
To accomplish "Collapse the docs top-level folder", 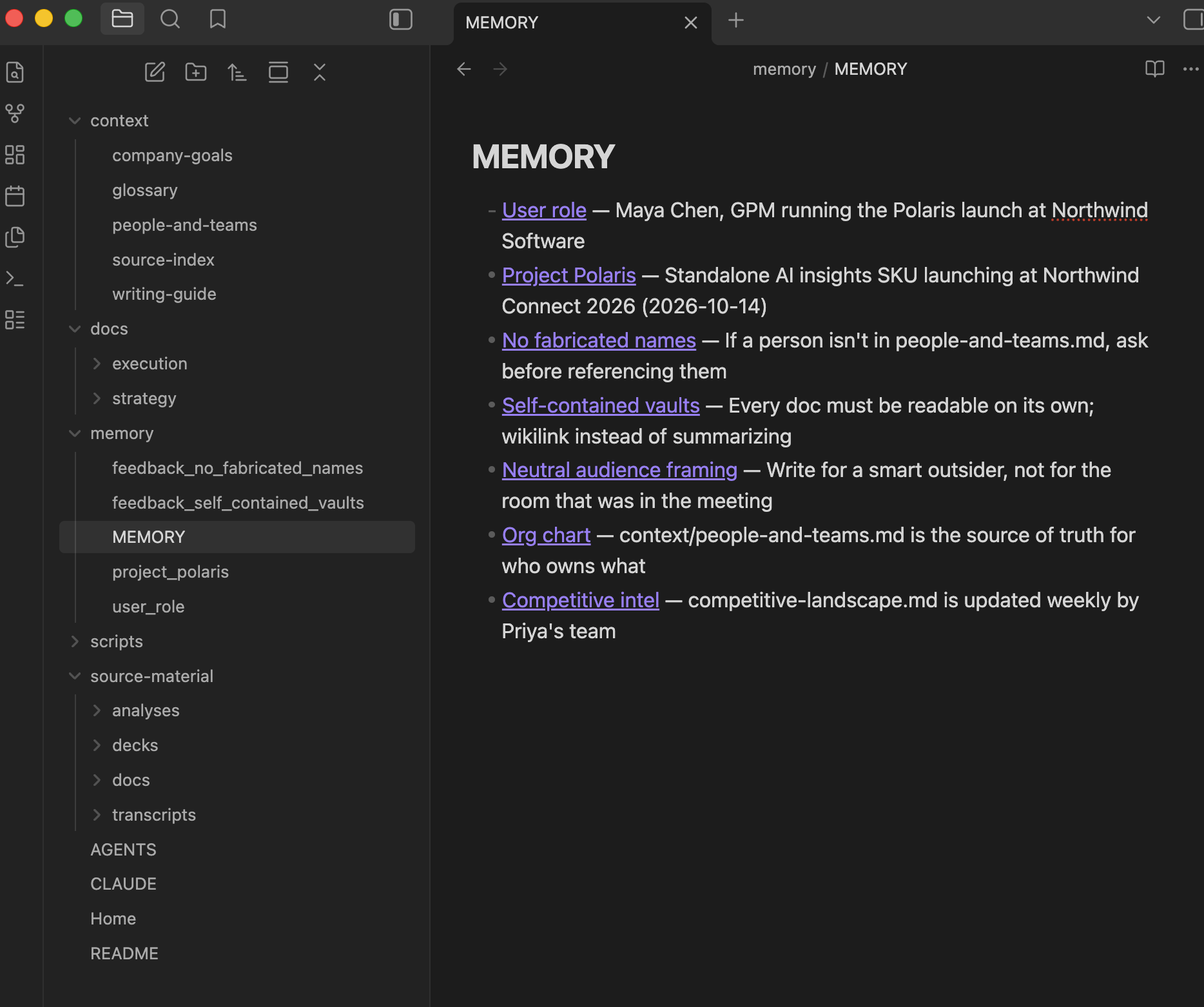I will (75, 329).
